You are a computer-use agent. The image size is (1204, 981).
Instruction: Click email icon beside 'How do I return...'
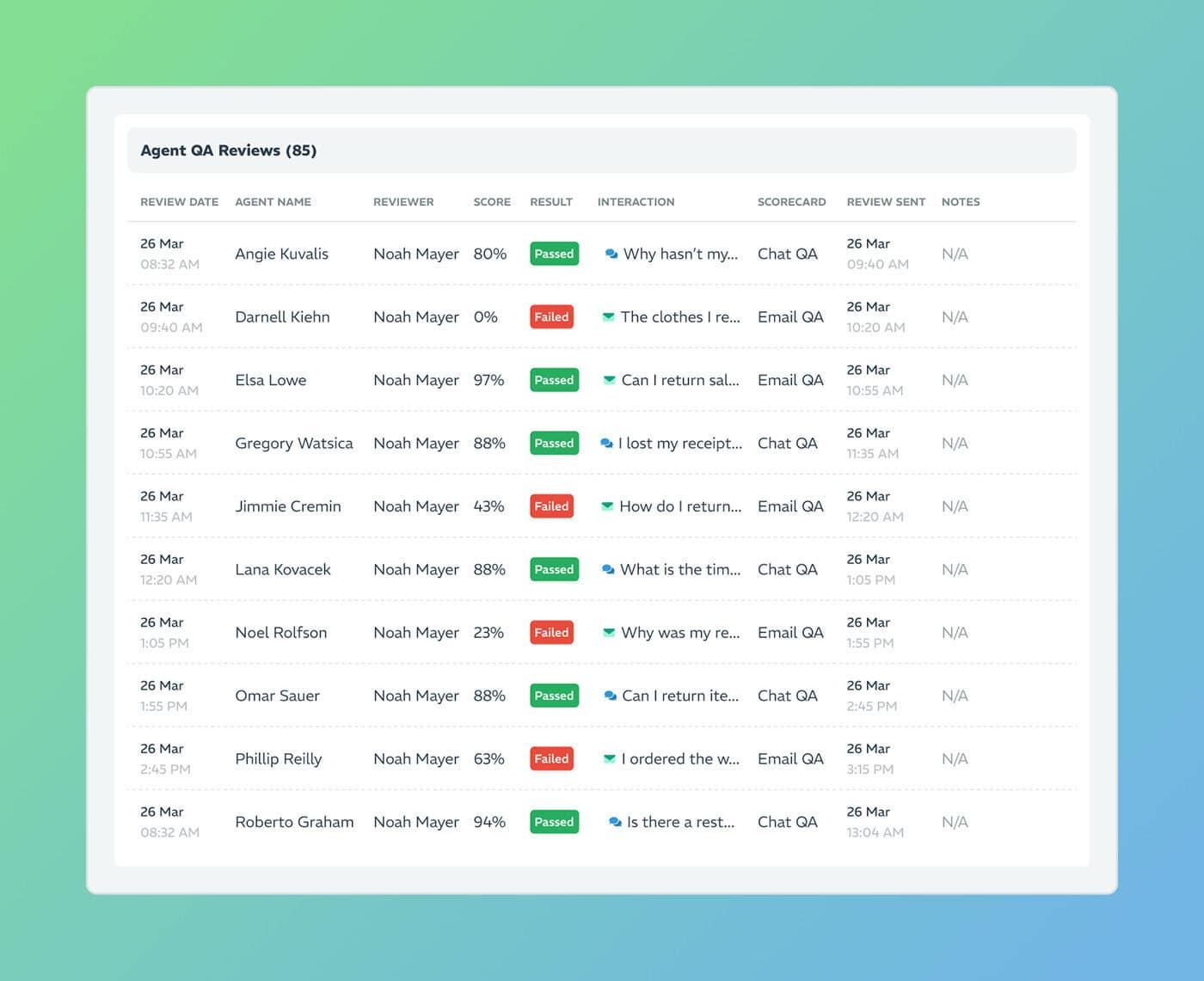tap(608, 506)
